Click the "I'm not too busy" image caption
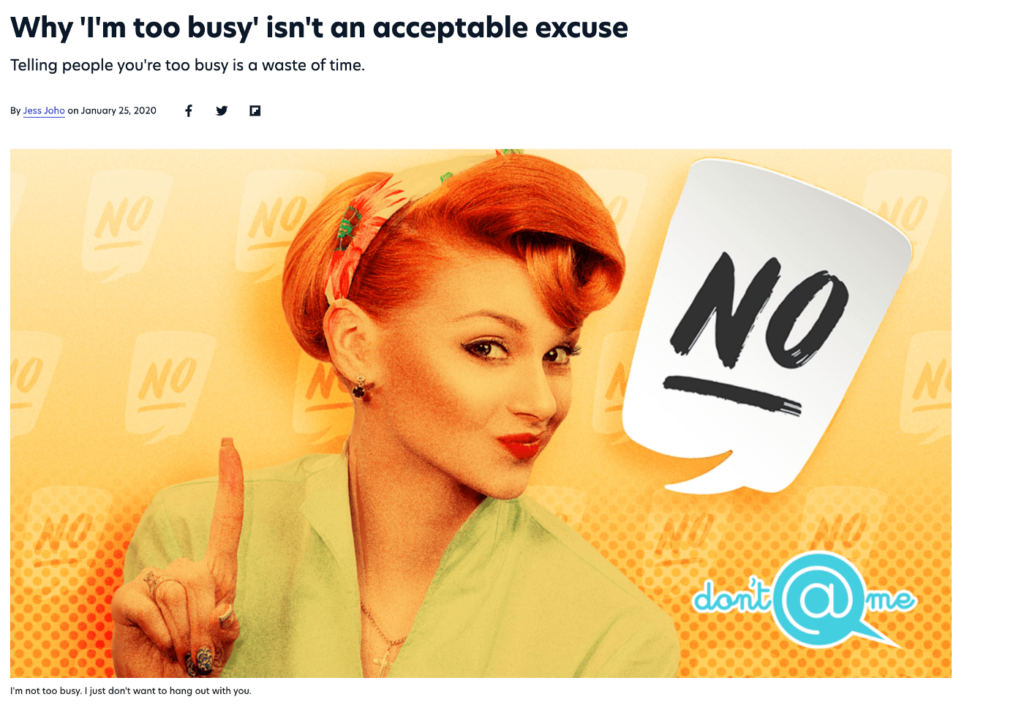This screenshot has width=1024, height=705. point(131,691)
